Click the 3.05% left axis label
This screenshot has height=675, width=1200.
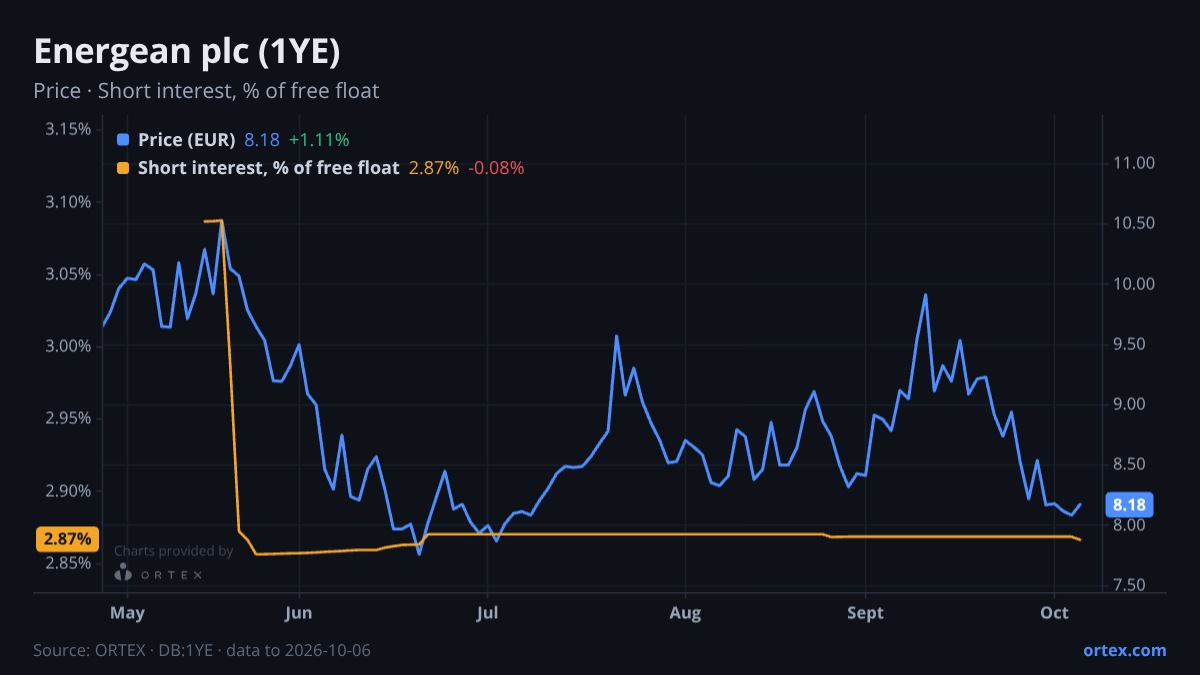[68, 274]
